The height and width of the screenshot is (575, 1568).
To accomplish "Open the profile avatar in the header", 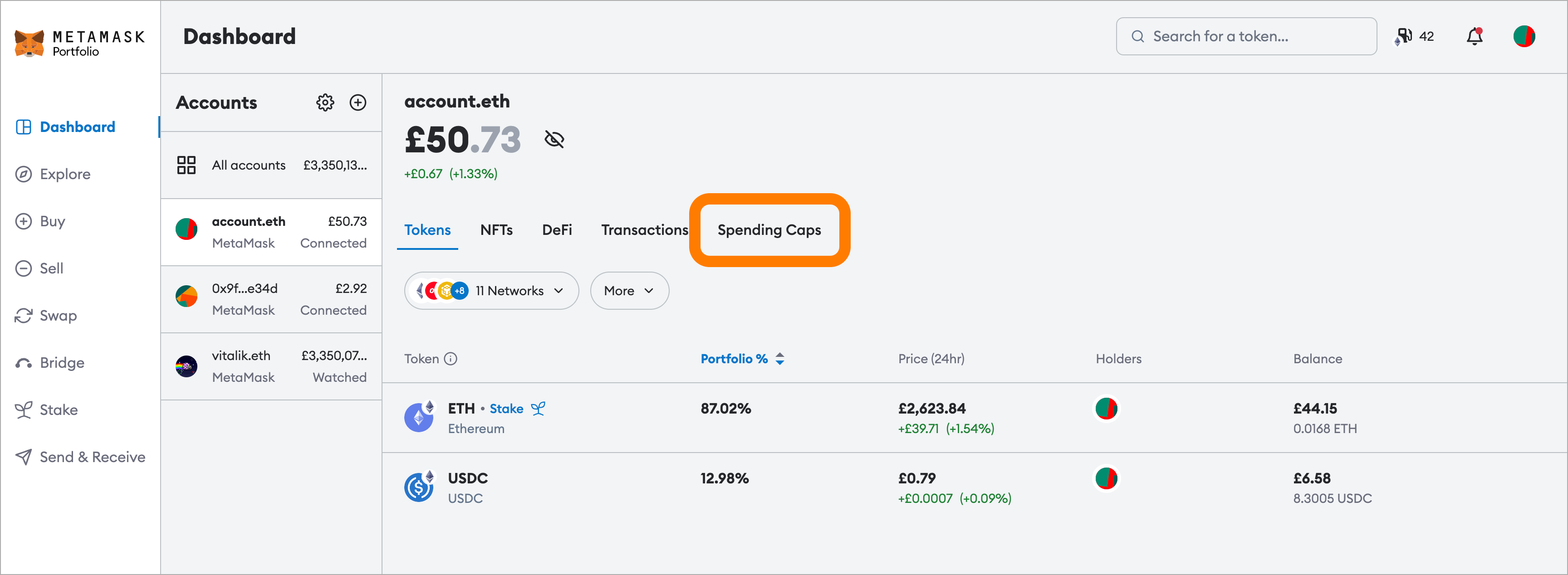I will point(1524,37).
